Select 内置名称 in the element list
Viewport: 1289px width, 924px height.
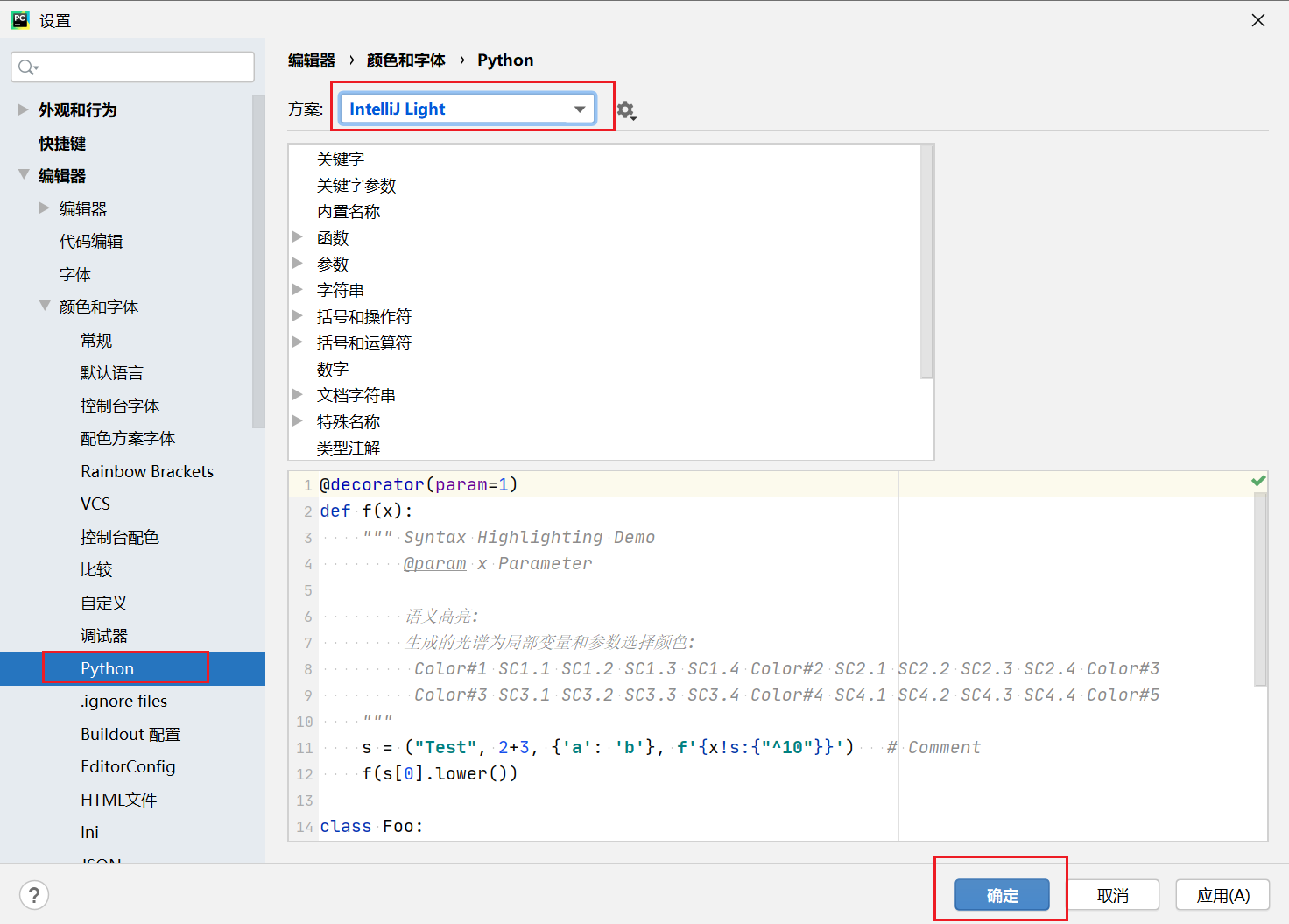(349, 211)
